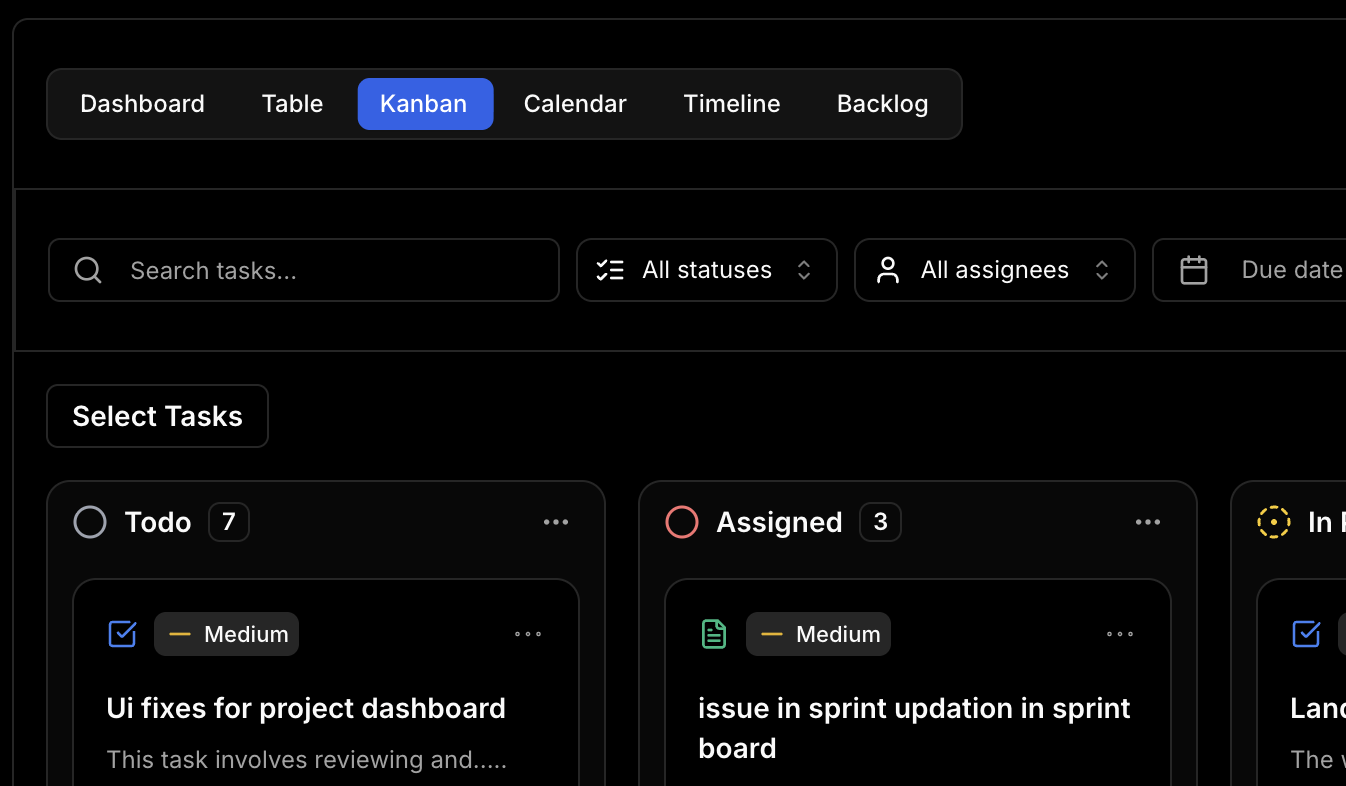Click the Assigned column status circle
The width and height of the screenshot is (1346, 786).
[x=682, y=522]
